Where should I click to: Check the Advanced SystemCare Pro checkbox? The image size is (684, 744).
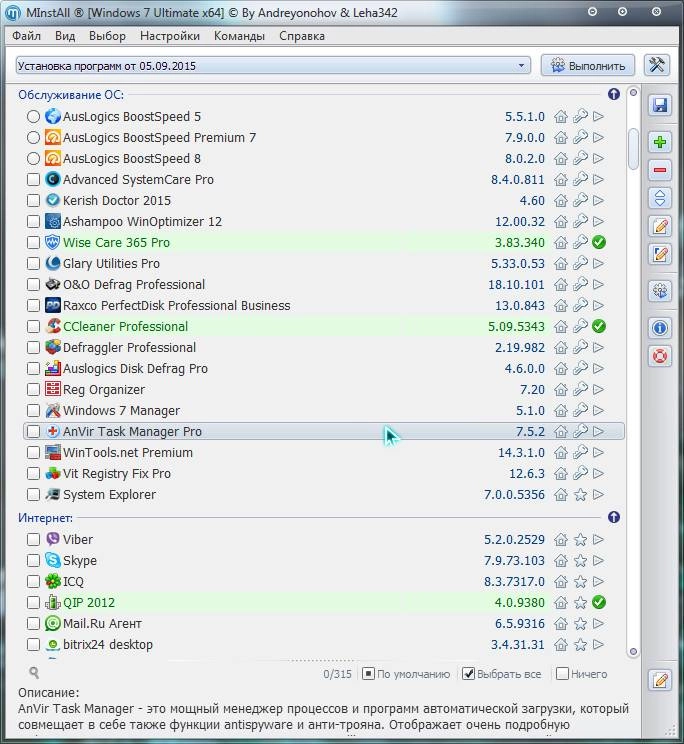tap(33, 179)
